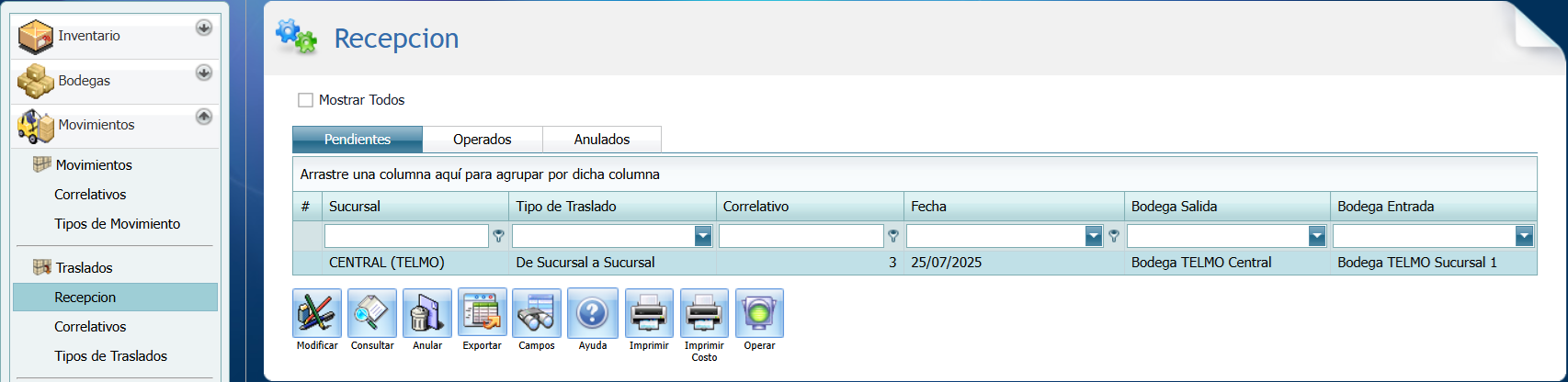Viewport: 1568px width, 382px height.
Task: Click the Operar traffic light icon
Action: 759,313
